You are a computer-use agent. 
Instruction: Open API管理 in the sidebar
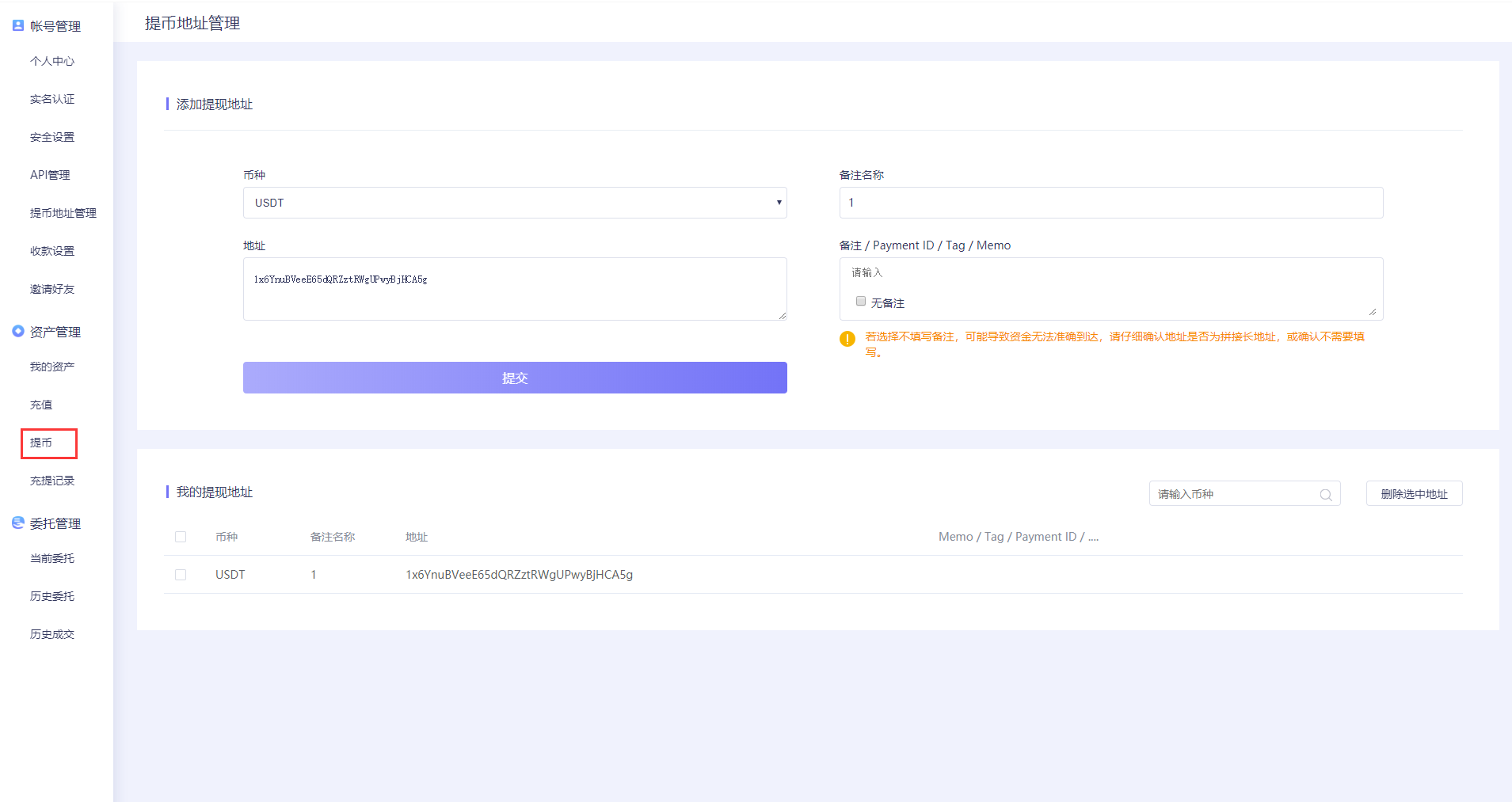point(50,175)
